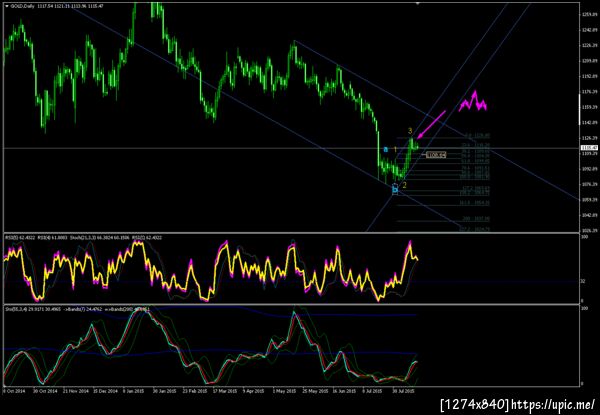Image resolution: width=600 pixels, height=415 pixels.
Task: Click the '30 Jul 2015' date on time axis
Action: [403, 391]
